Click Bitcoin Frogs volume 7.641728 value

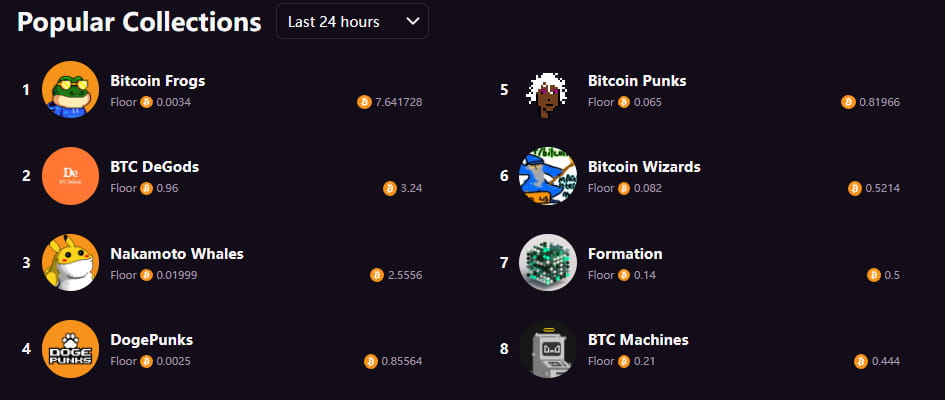397,102
